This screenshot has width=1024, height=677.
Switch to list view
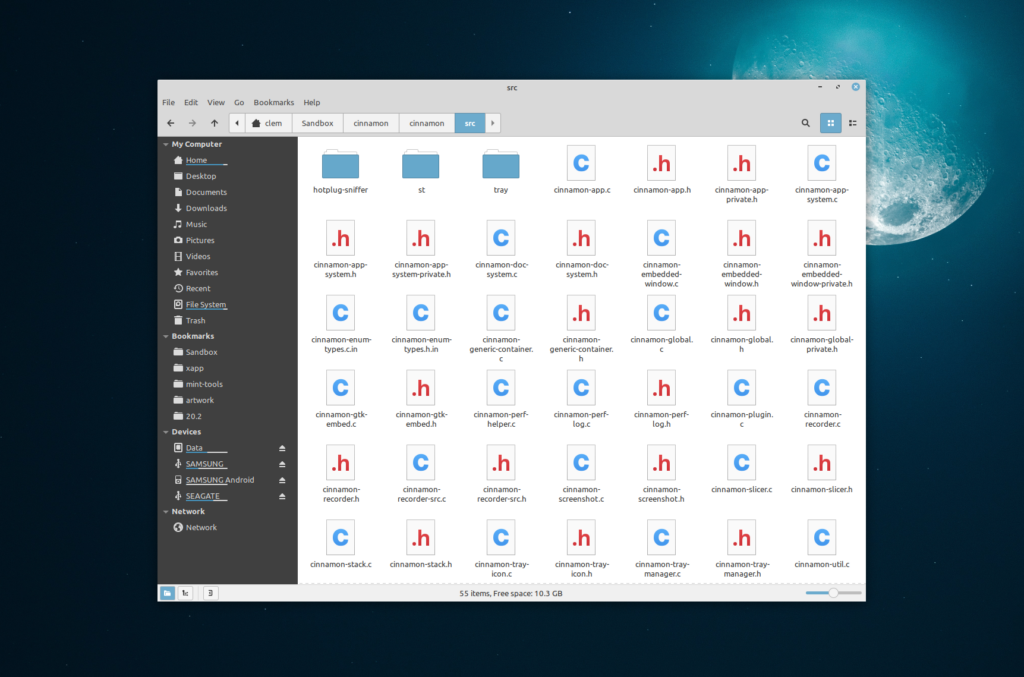pos(853,123)
